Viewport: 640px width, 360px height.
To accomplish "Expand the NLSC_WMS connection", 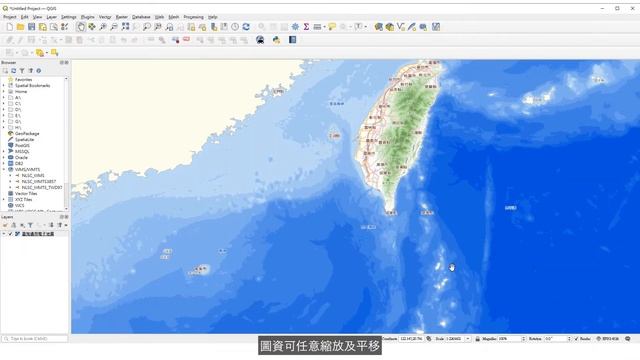I will pos(11,176).
